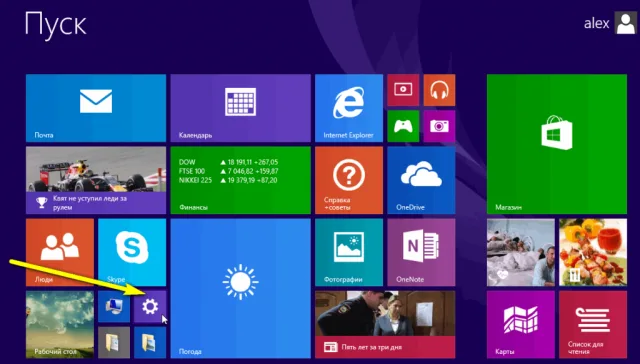This screenshot has height=364, width=640.
Task: Launch the Skype tile
Action: (132, 252)
